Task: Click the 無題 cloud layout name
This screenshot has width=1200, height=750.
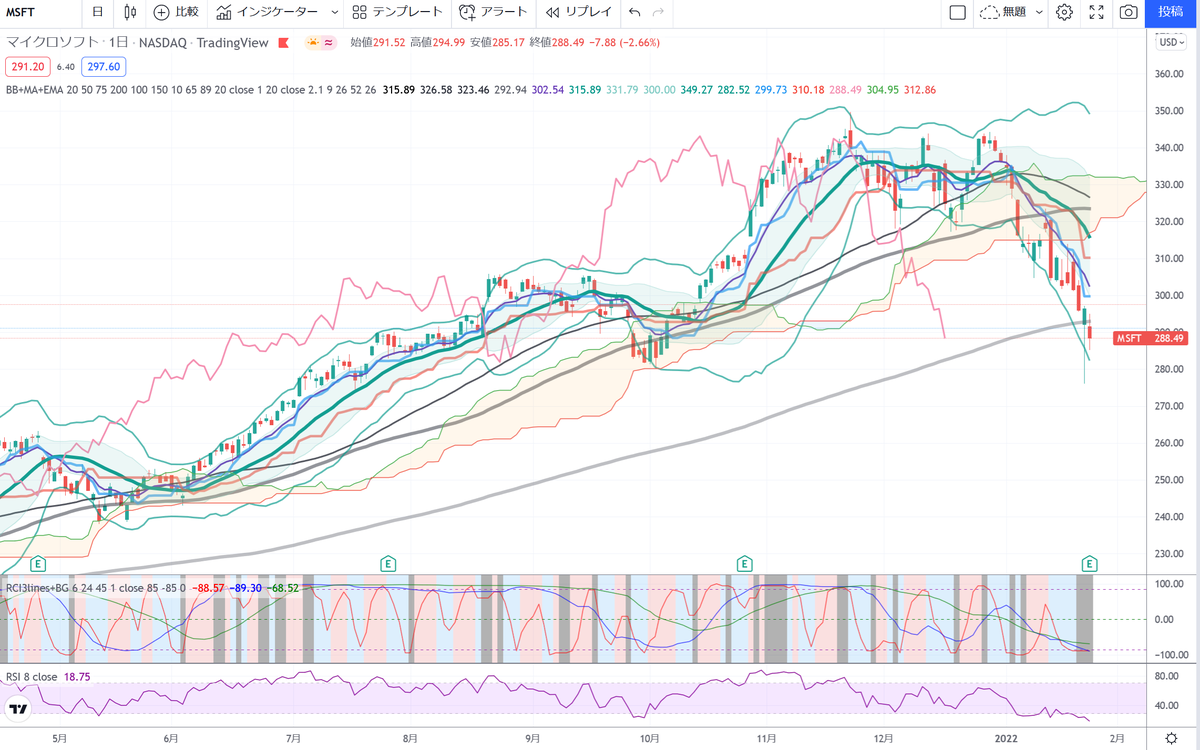Action: 1004,12
